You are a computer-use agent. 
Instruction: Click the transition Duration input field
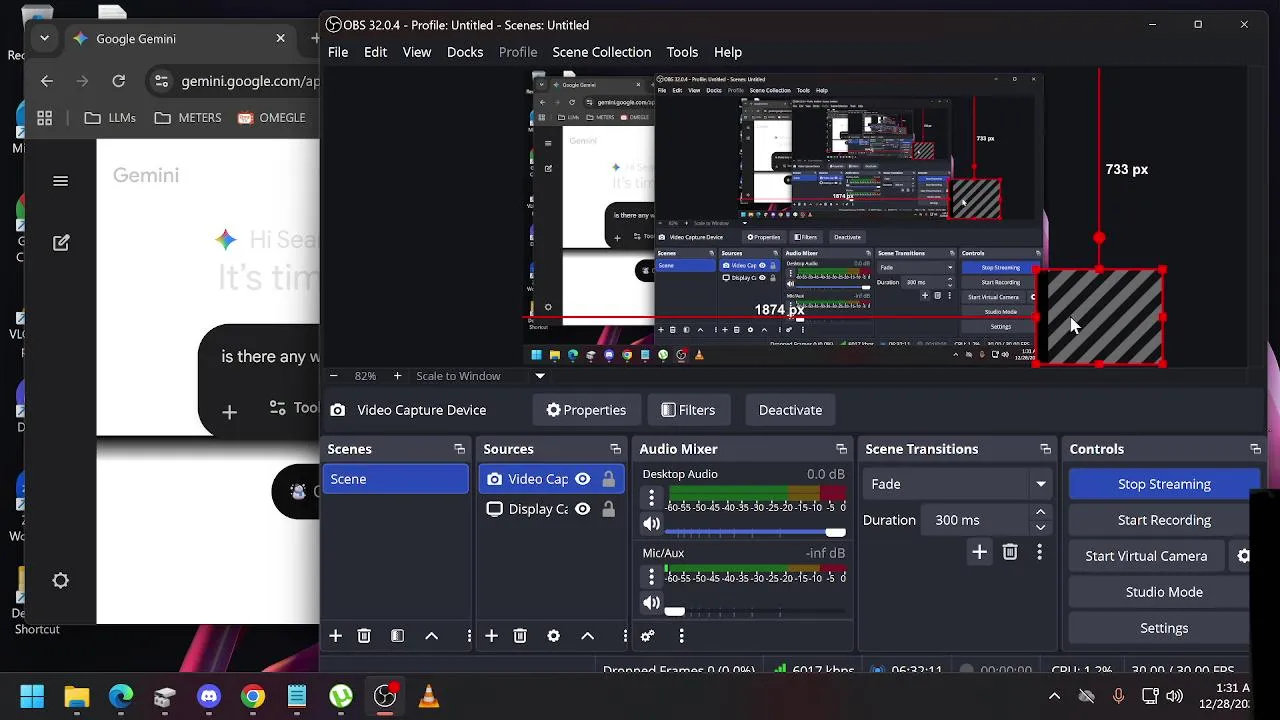975,520
